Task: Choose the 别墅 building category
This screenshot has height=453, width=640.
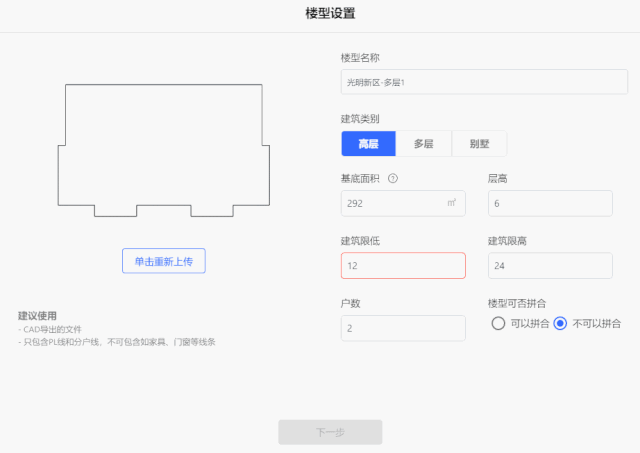Action: (479, 144)
